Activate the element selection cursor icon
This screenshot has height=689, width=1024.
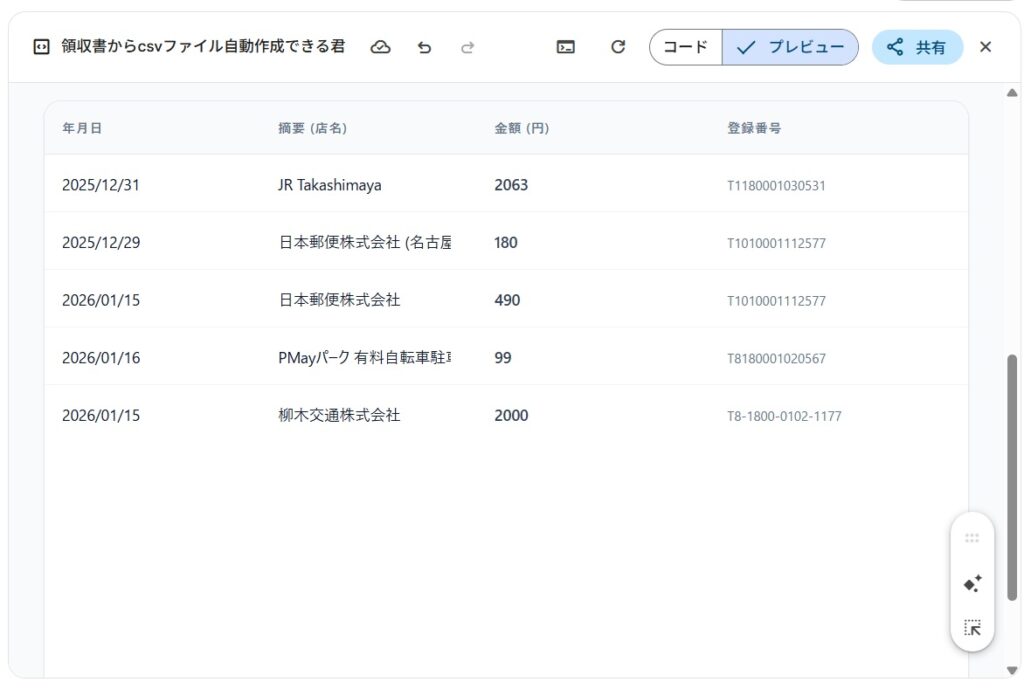coord(972,628)
